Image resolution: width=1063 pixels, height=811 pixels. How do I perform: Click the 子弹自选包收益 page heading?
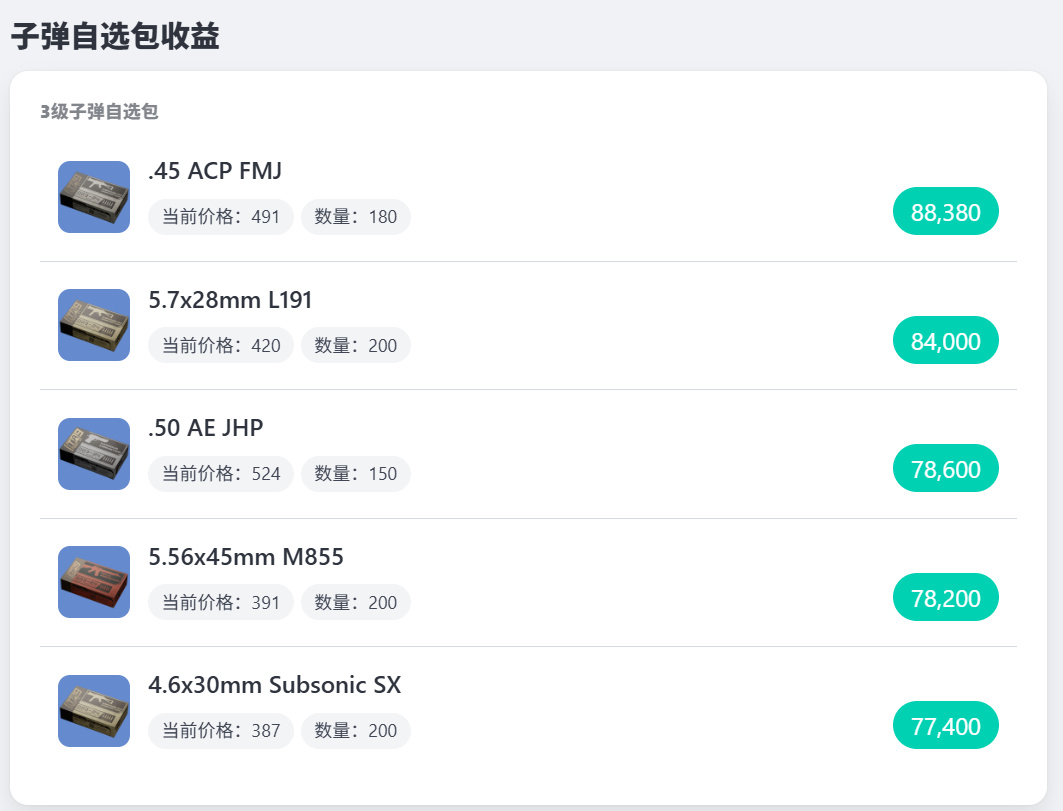[x=115, y=36]
